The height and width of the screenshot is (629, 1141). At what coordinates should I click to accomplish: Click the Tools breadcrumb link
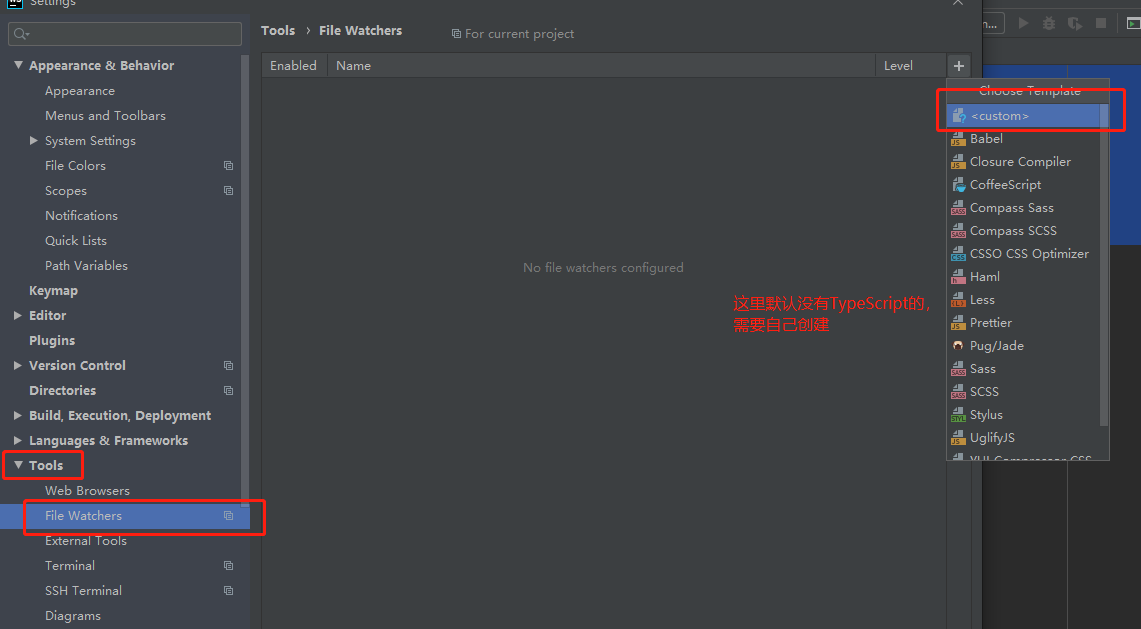coord(278,31)
